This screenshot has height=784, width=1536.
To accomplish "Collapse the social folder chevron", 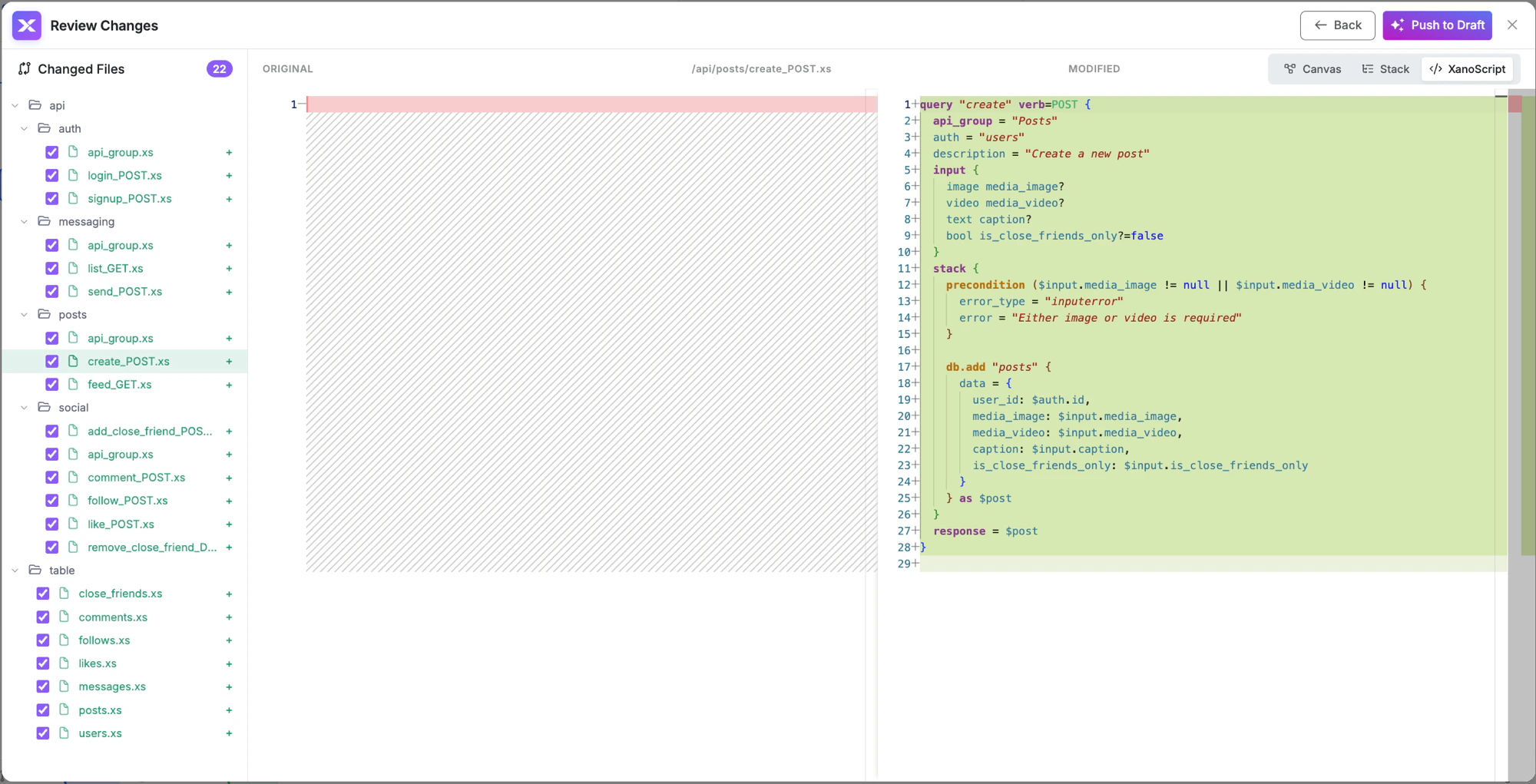I will click(x=25, y=408).
